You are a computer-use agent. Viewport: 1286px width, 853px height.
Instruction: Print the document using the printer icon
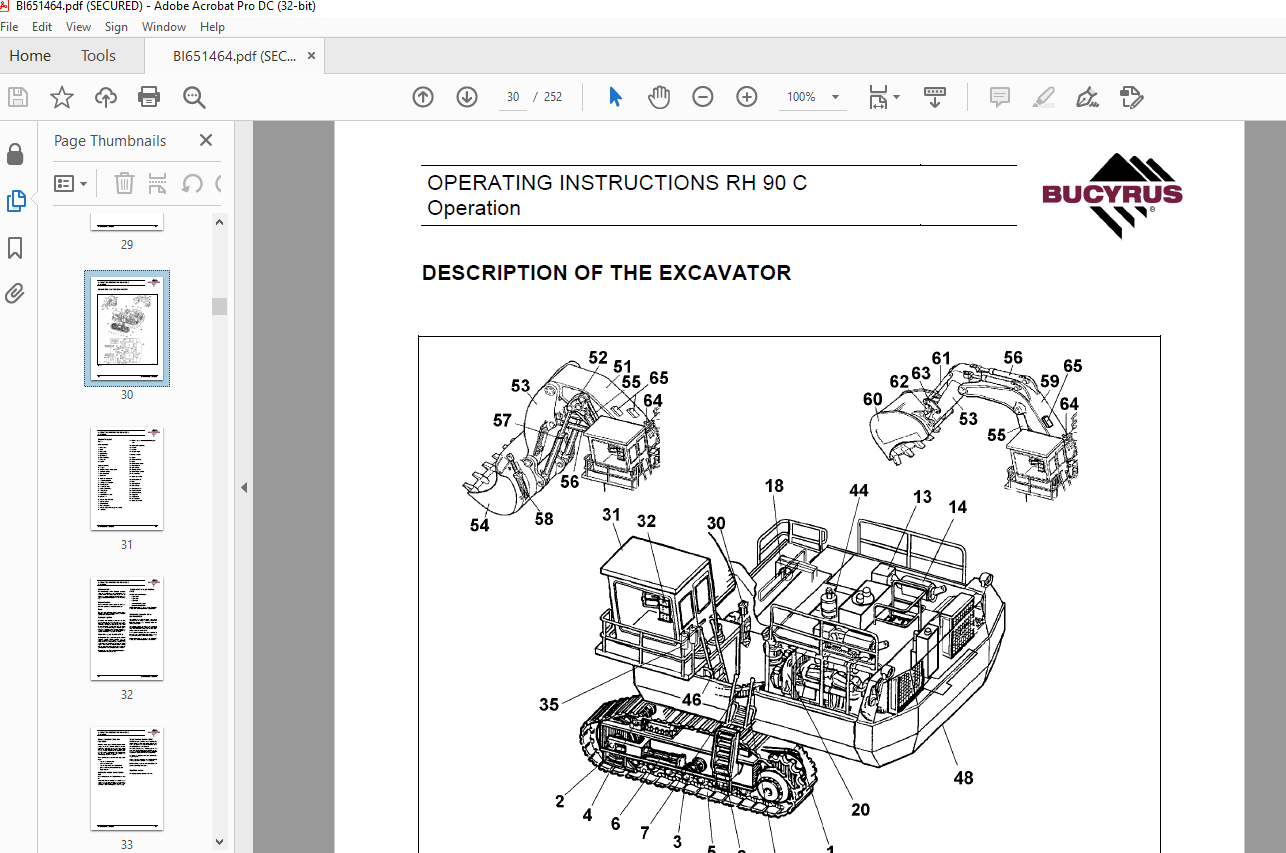149,97
